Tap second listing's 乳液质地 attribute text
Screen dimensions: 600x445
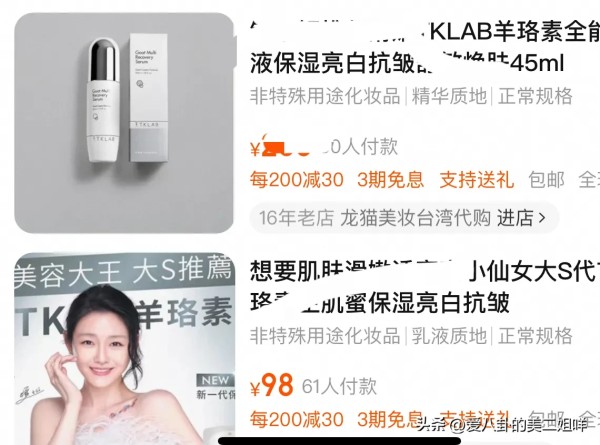[449, 336]
